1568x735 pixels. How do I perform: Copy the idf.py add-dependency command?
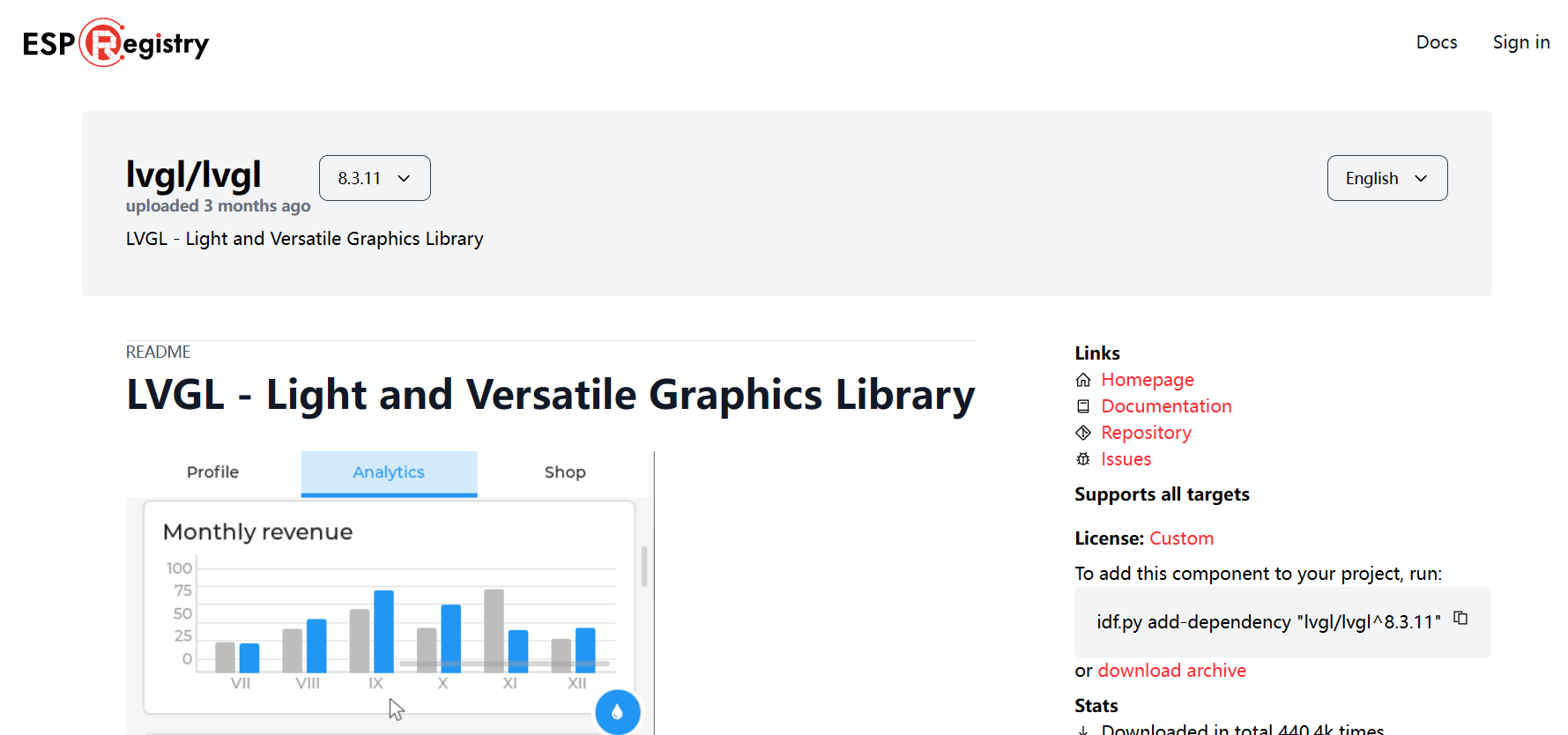[x=1460, y=619]
